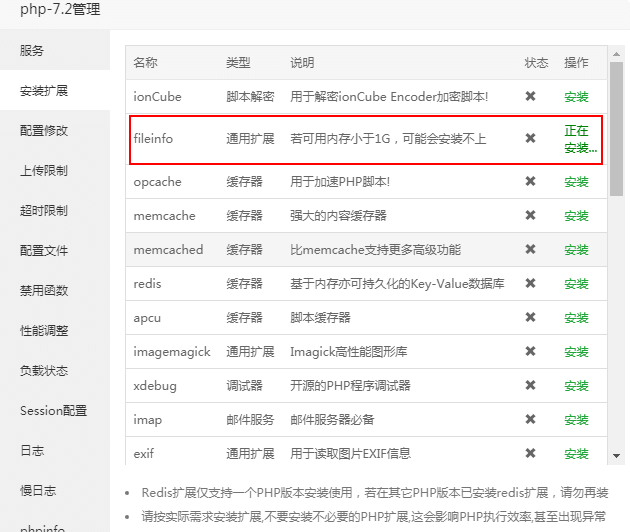Image resolution: width=630 pixels, height=532 pixels.
Task: Click 安装 for the memcache extension
Action: pos(576,216)
